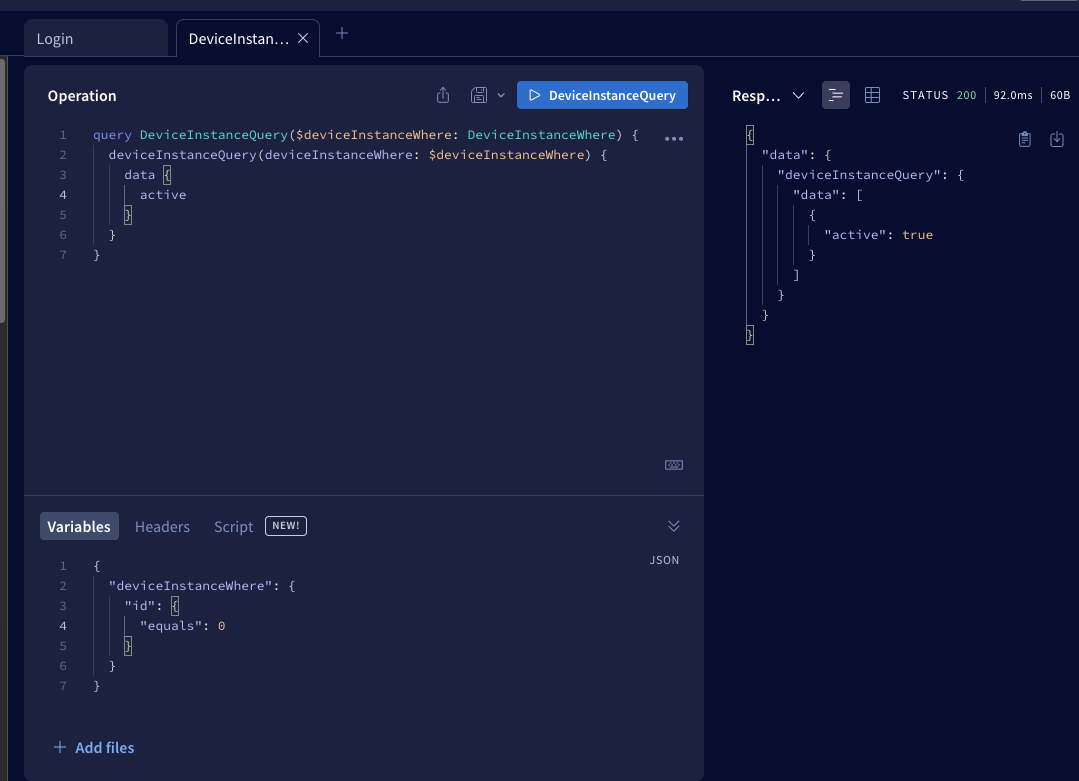Screen dimensions: 1079x781
Task: Collapse the variables panel with double chevron
Action: pyautogui.click(x=674, y=526)
